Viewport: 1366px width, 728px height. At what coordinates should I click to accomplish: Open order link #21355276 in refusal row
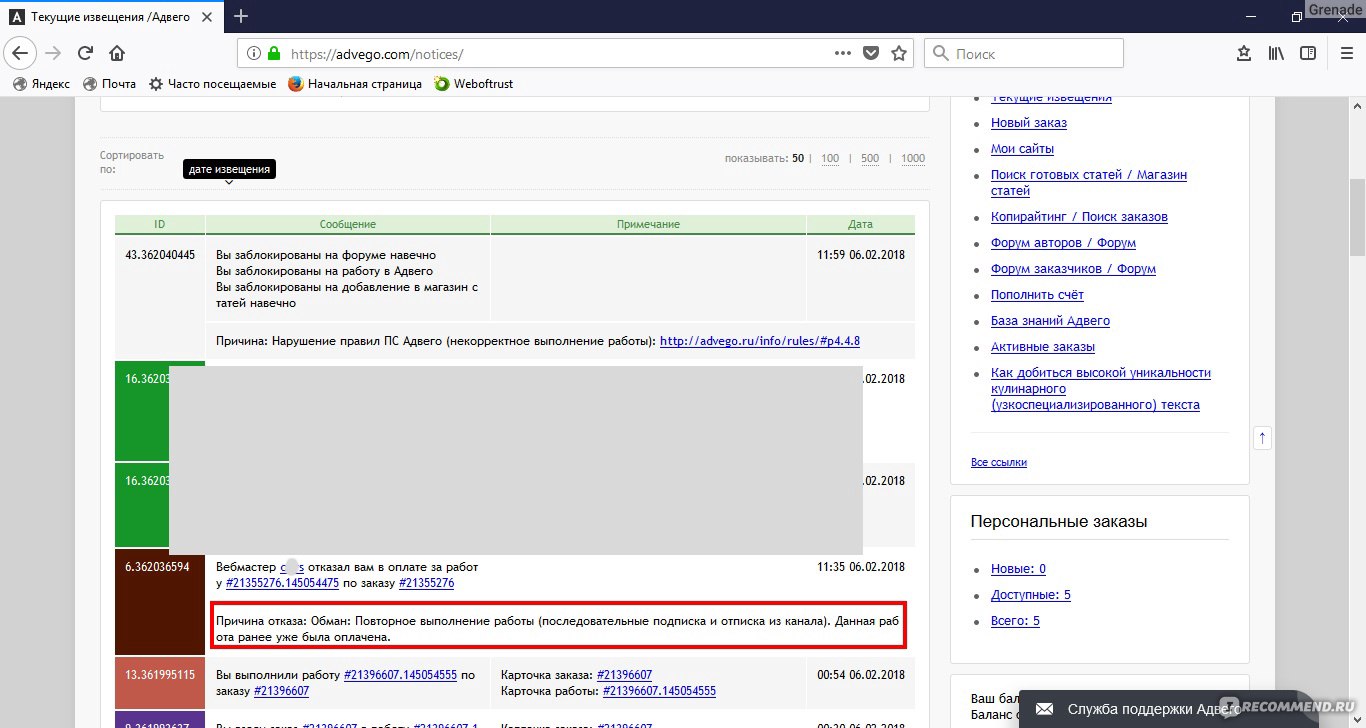(x=427, y=583)
